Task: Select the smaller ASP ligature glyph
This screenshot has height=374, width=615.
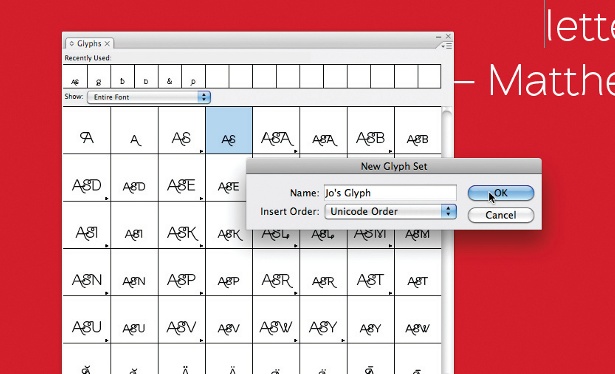Action: click(229, 272)
